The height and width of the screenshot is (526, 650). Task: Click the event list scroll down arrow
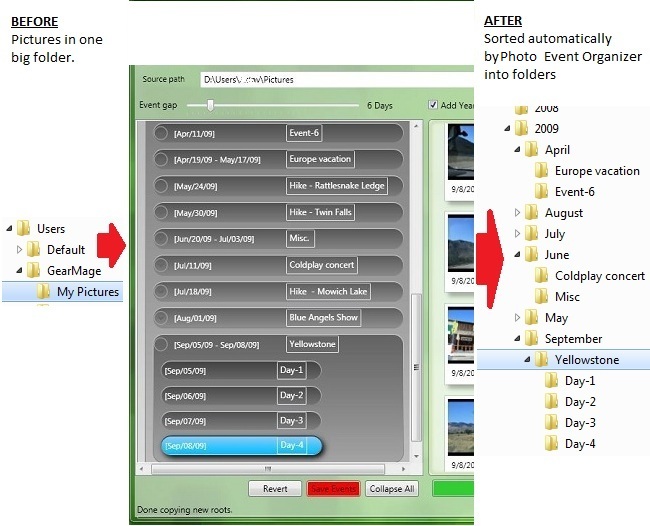pos(416,456)
